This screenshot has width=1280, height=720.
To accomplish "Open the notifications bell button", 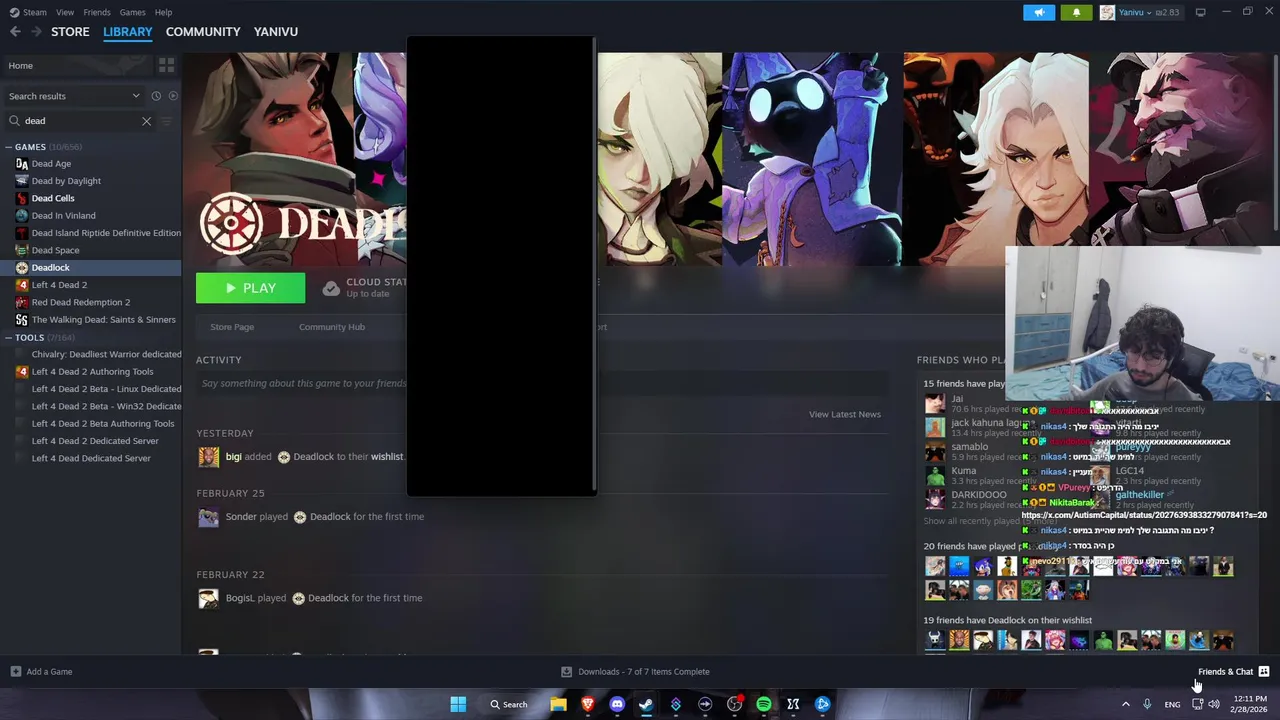I will (x=1076, y=12).
